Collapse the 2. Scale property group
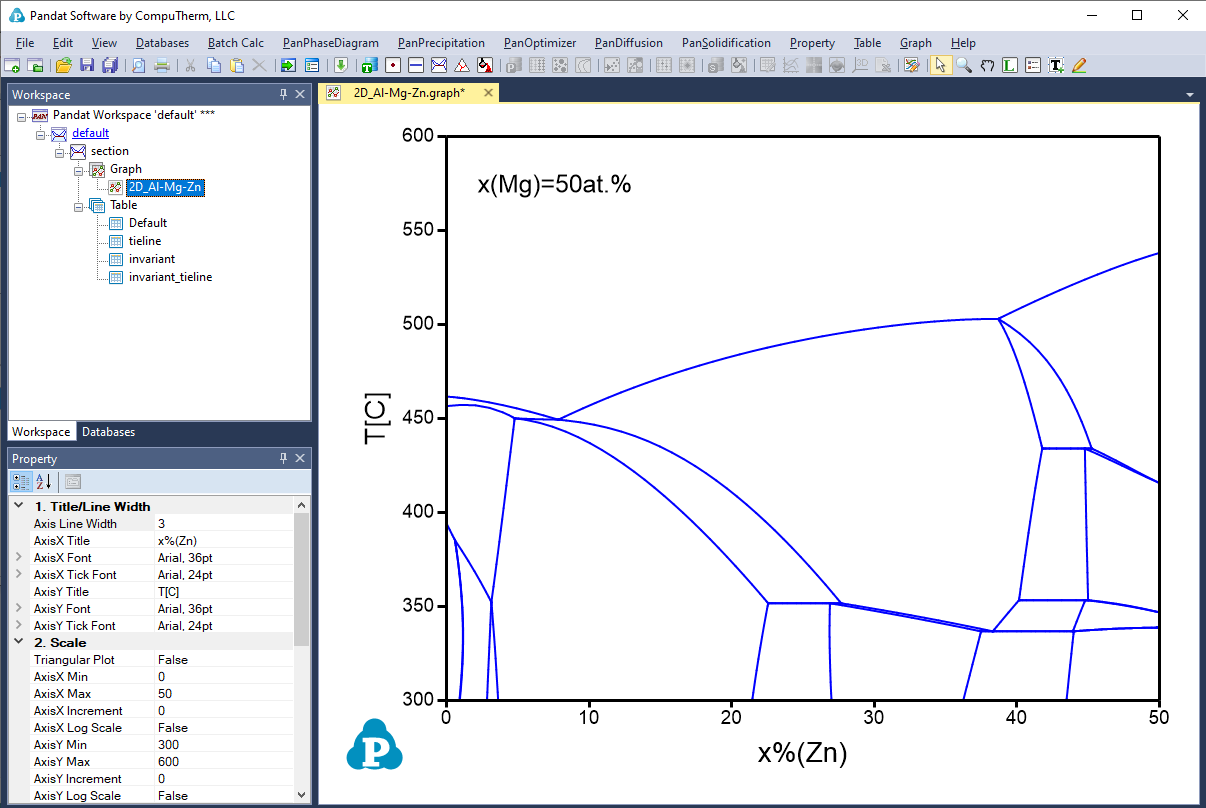Image resolution: width=1206 pixels, height=808 pixels. 19,642
